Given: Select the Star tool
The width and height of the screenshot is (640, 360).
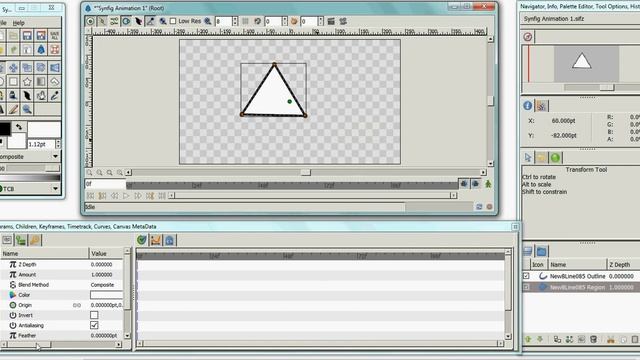Looking at the screenshot, I should tap(27, 82).
